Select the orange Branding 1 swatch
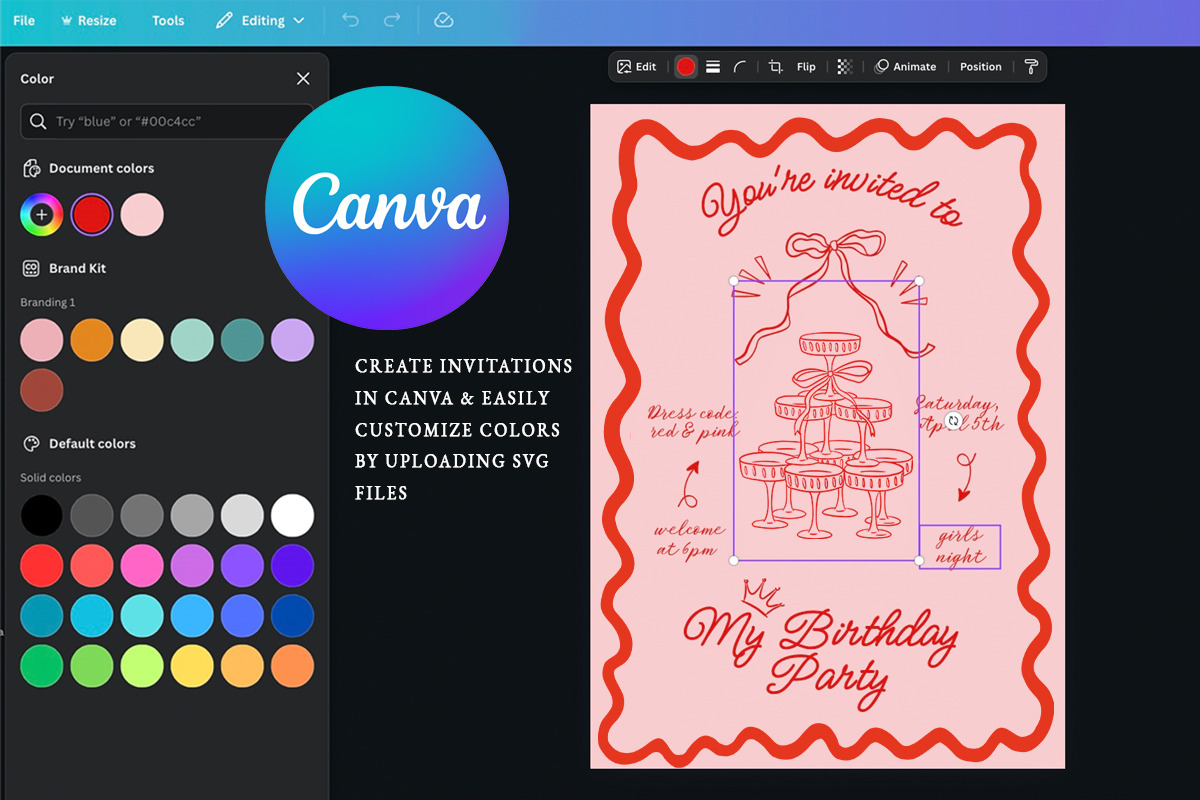 tap(92, 340)
